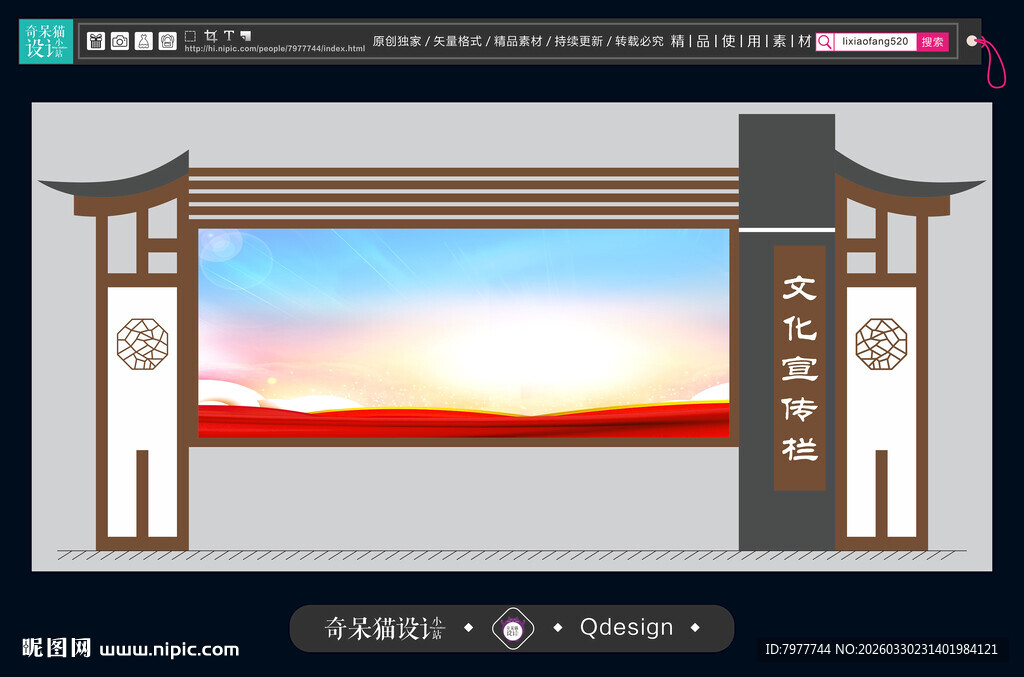Viewport: 1024px width, 677px height.
Task: Select the marquee frame icon
Action: pyautogui.click(x=190, y=35)
